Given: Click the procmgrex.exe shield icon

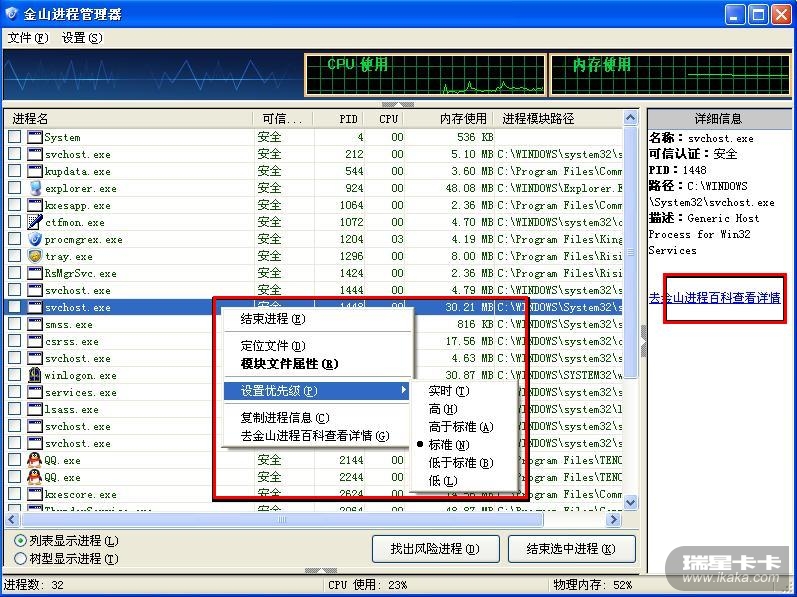Looking at the screenshot, I should (x=35, y=239).
